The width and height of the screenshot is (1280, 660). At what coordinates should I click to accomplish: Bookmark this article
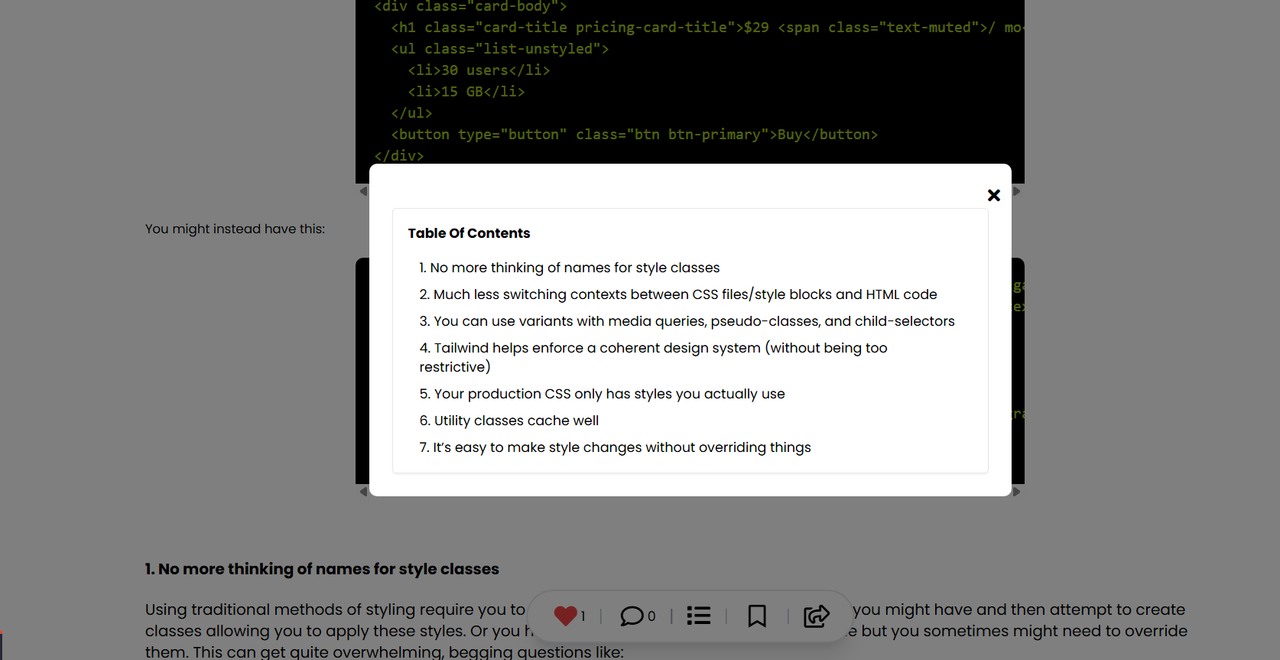click(757, 616)
